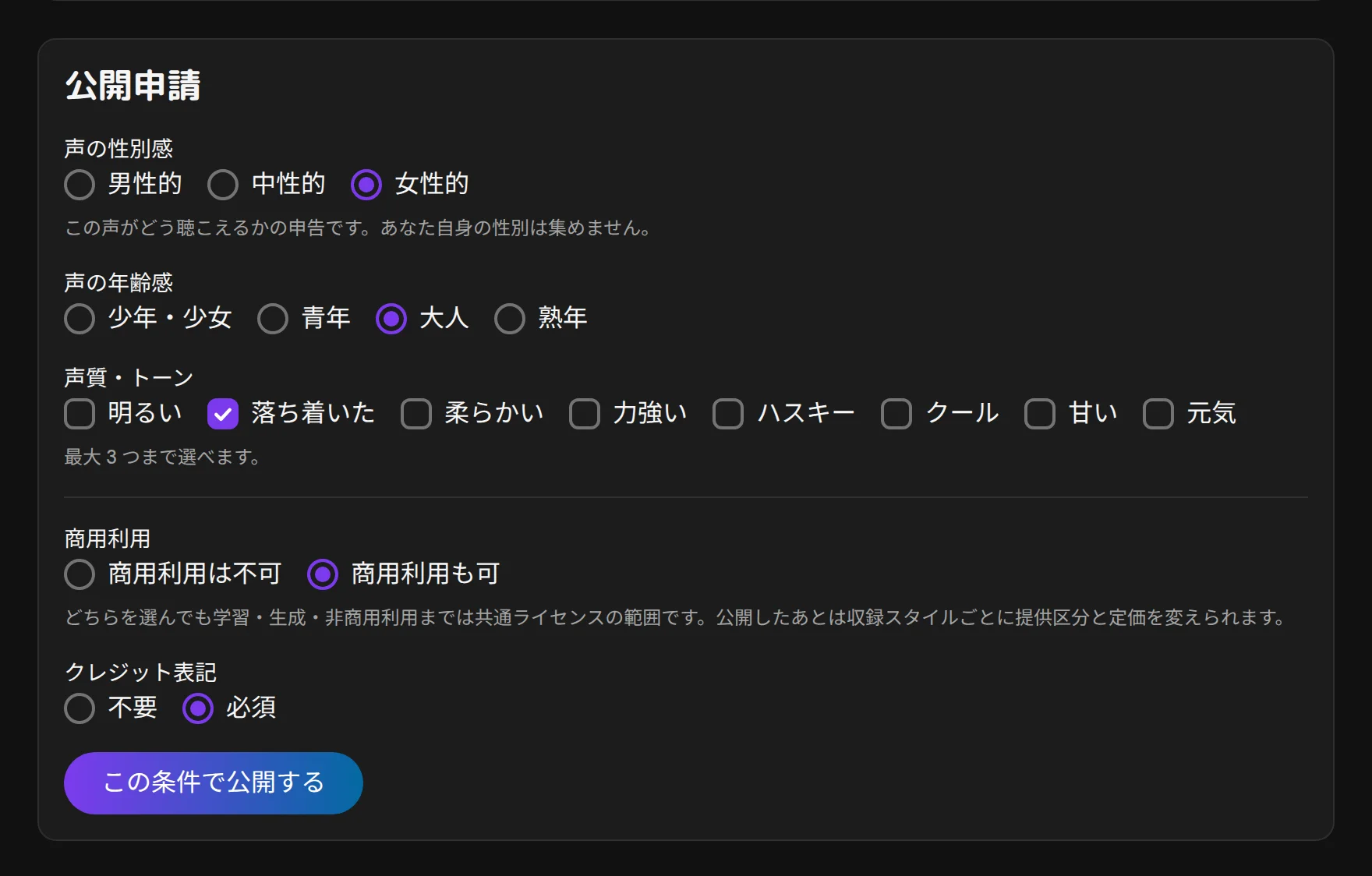The width and height of the screenshot is (1372, 876).
Task: Choose the 大人 radio button
Action: pyautogui.click(x=391, y=319)
